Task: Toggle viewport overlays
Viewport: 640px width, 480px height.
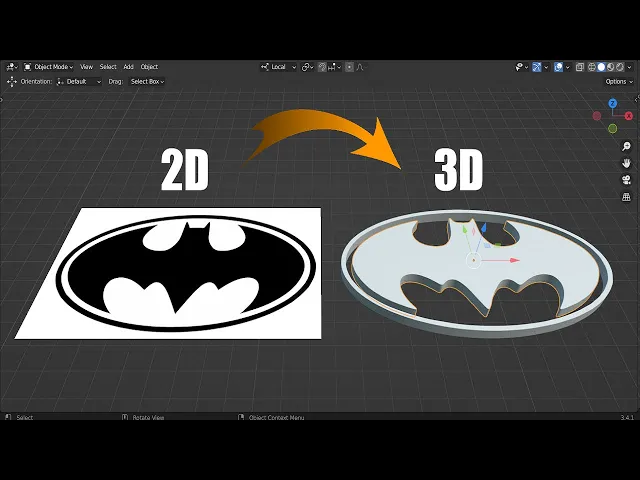Action: coord(558,67)
